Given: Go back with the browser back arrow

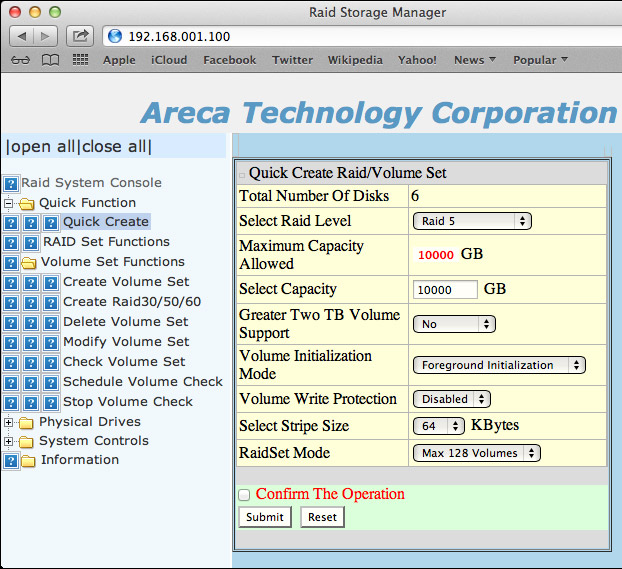Looking at the screenshot, I should 21,37.
